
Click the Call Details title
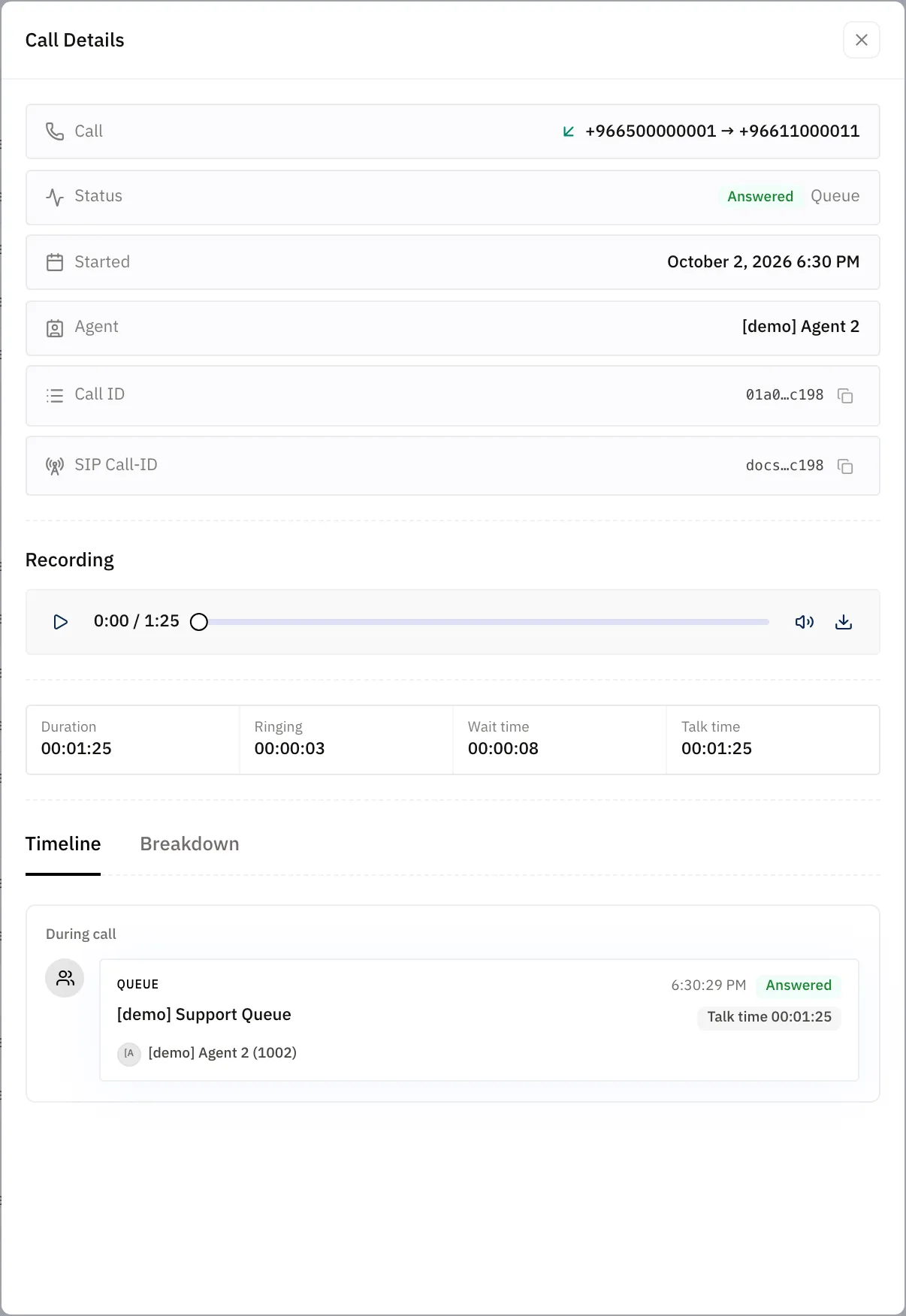tap(75, 40)
